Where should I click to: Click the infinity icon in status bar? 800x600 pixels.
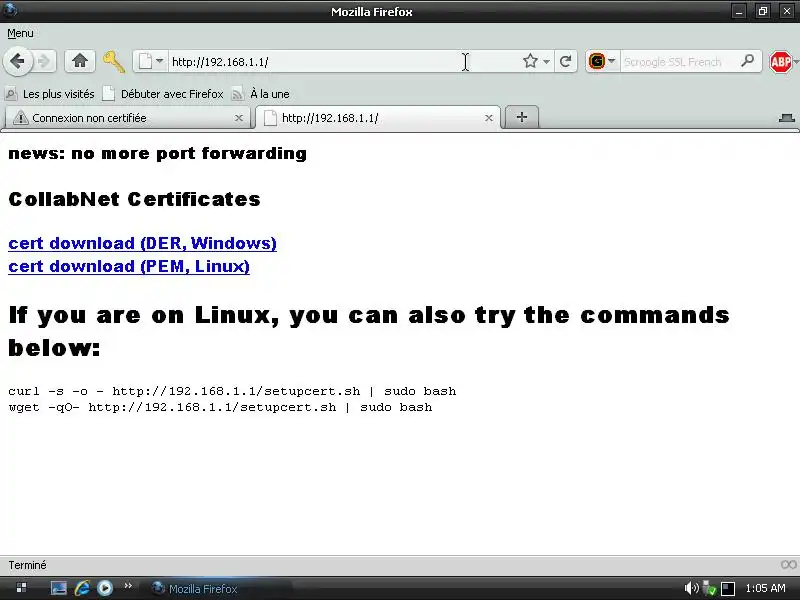[788, 565]
